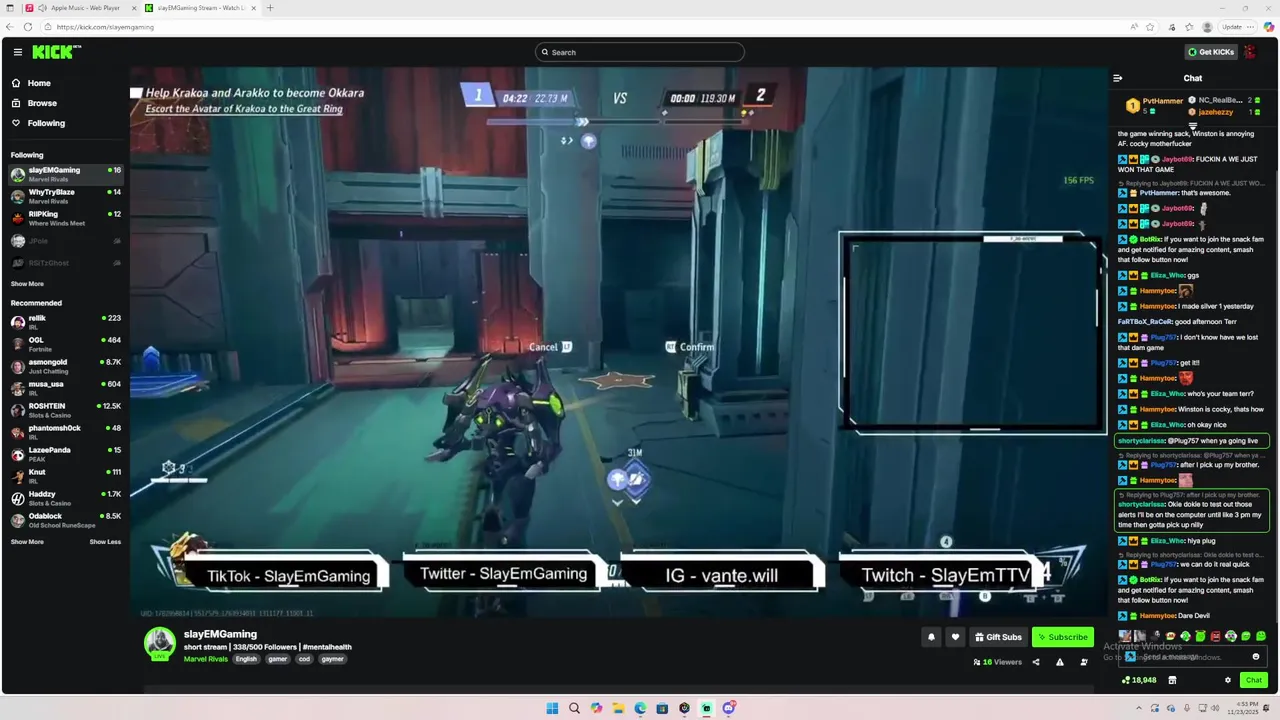The image size is (1280, 720).
Task: Click the notification bell for slayEMGaming
Action: 931,637
